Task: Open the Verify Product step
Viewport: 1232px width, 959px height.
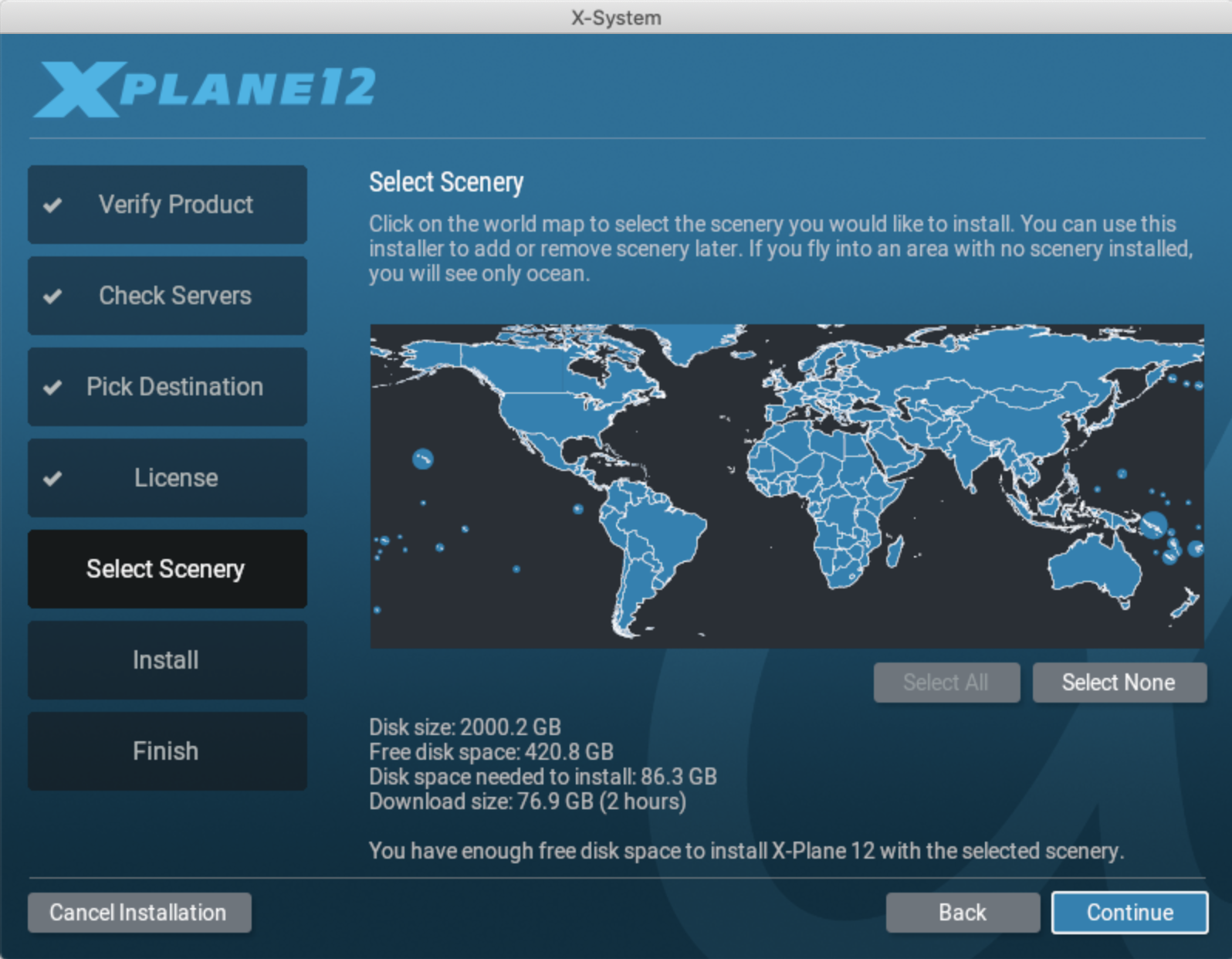Action: coord(168,205)
